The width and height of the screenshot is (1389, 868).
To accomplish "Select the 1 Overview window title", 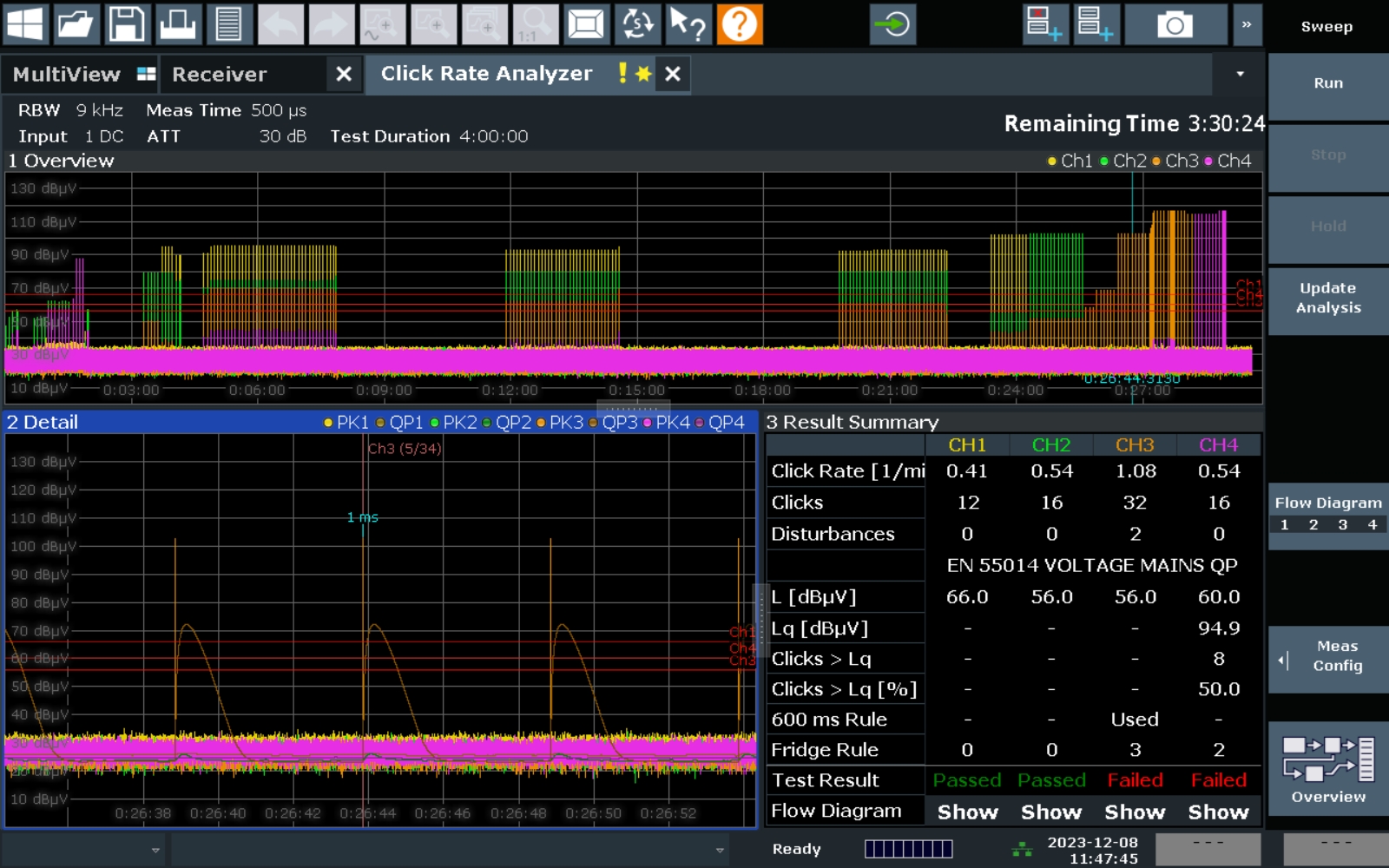I will click(61, 161).
